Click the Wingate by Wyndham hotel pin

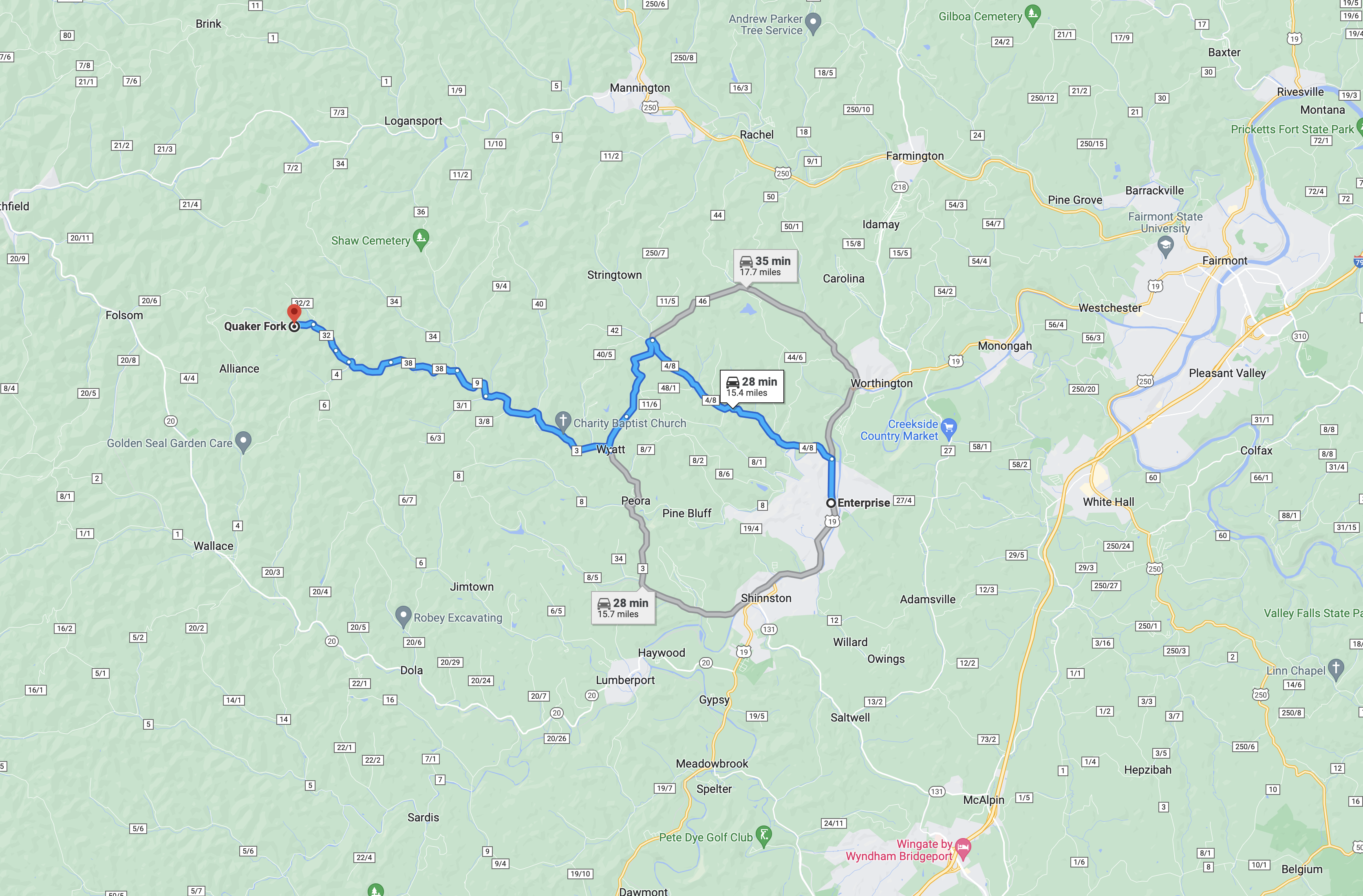pos(963,848)
